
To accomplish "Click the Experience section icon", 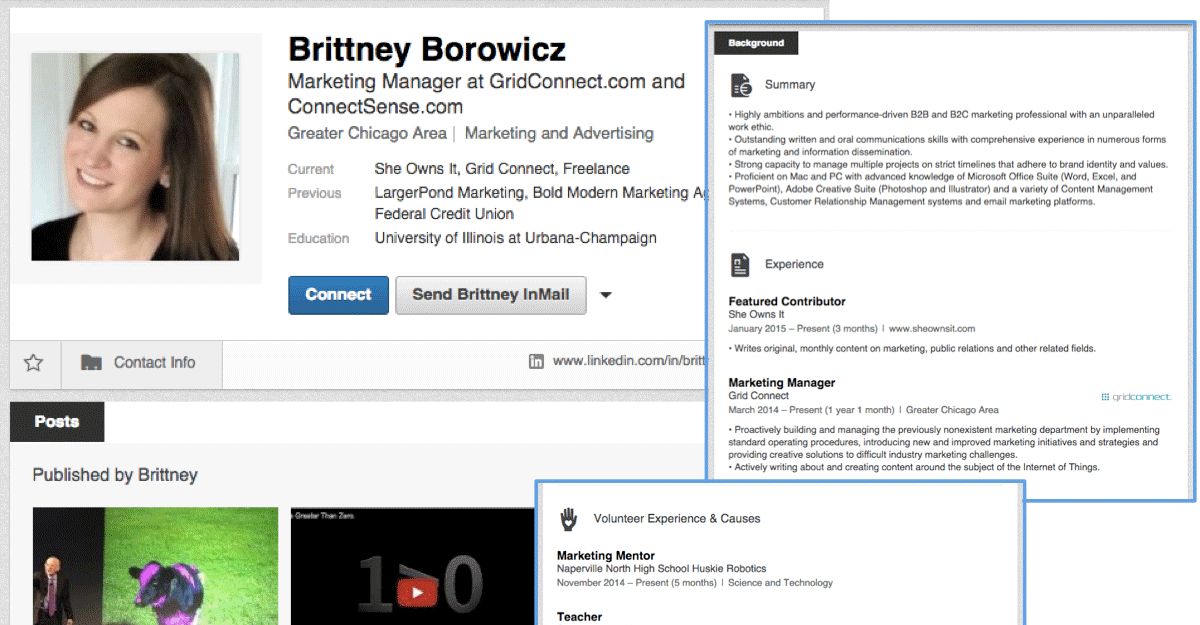I will [740, 265].
